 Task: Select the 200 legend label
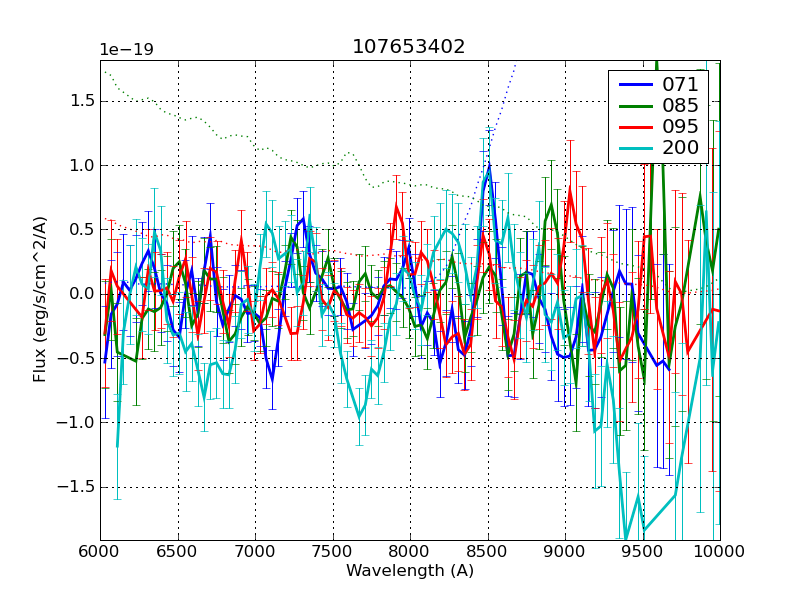[x=680, y=148]
